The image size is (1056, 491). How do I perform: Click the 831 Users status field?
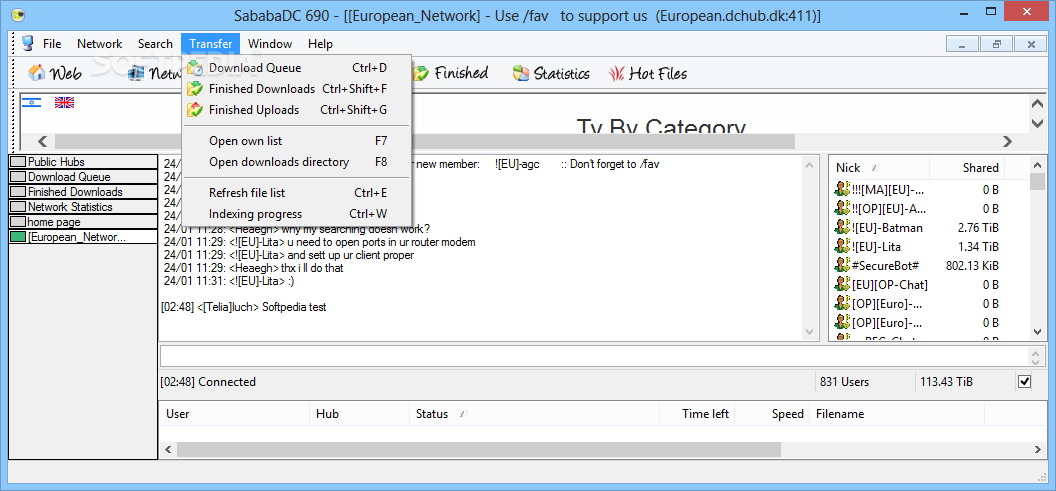coord(864,382)
